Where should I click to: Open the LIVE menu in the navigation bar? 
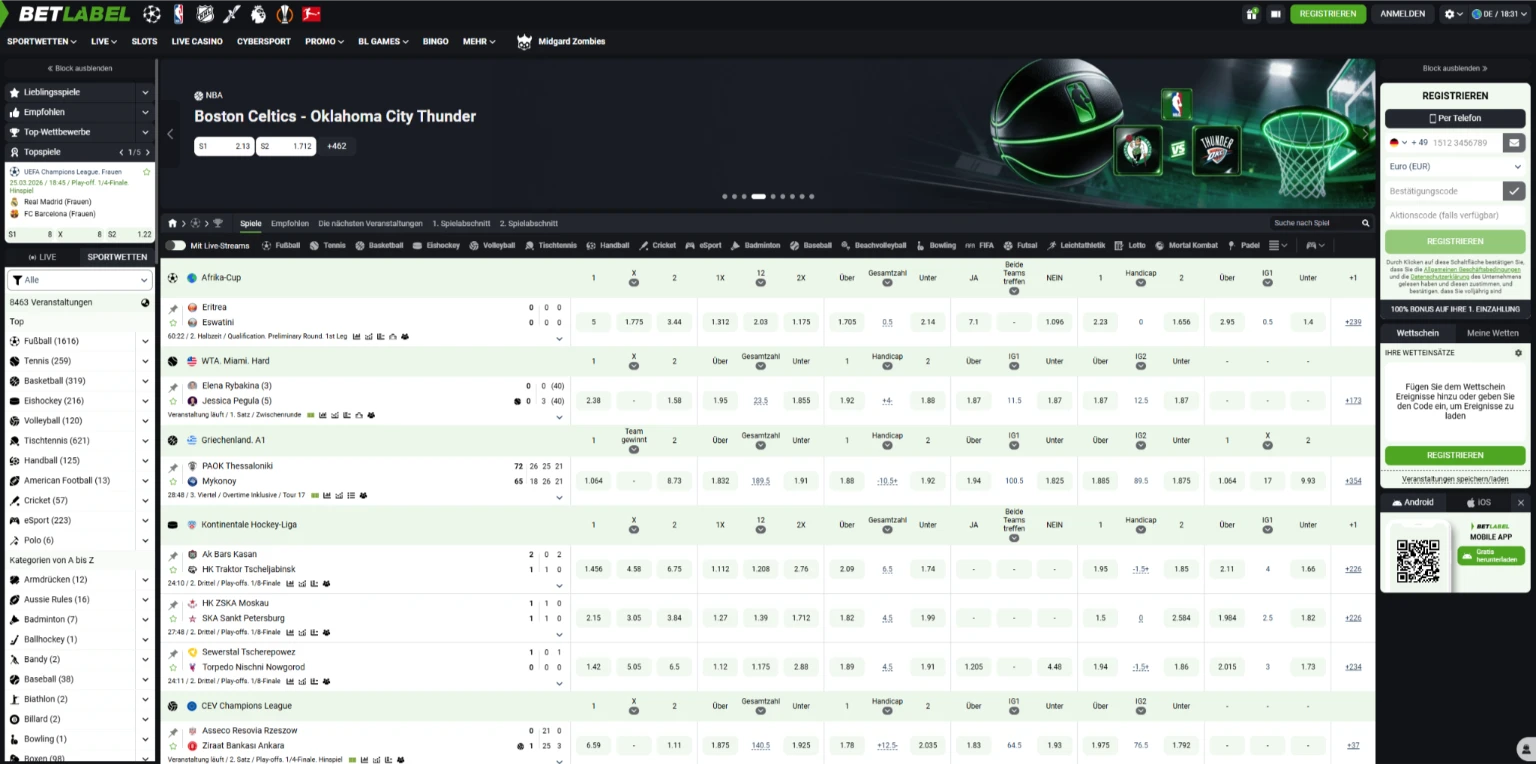(102, 41)
